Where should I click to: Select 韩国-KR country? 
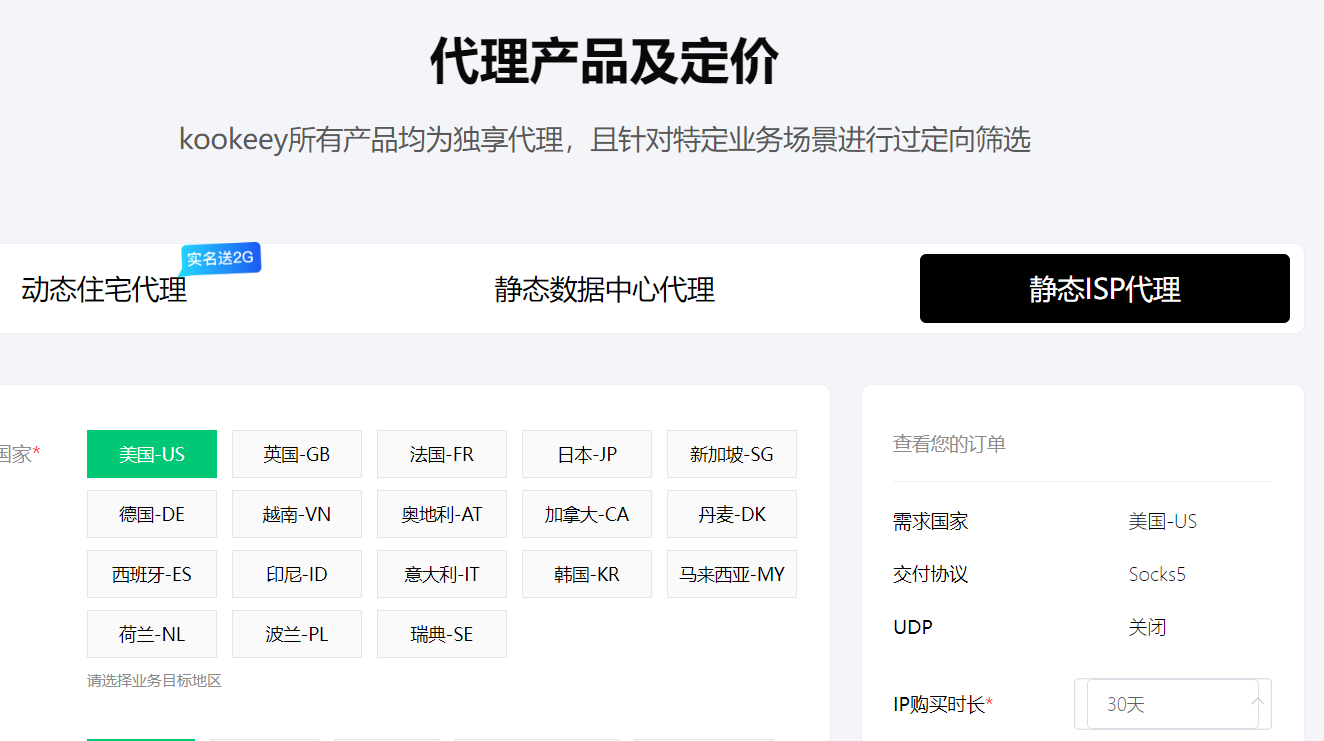click(586, 574)
